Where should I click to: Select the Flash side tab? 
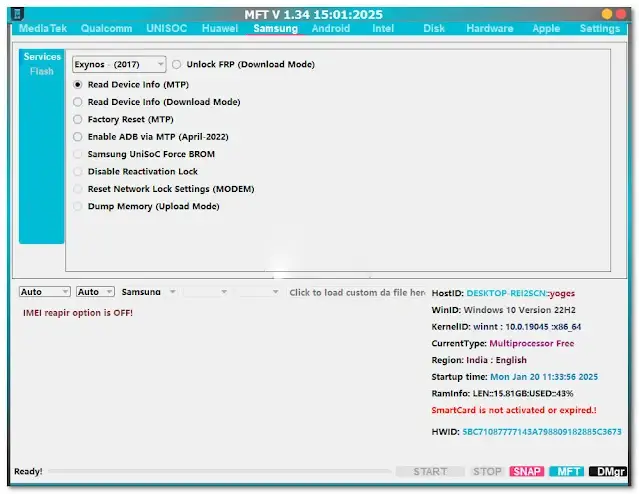[42, 71]
